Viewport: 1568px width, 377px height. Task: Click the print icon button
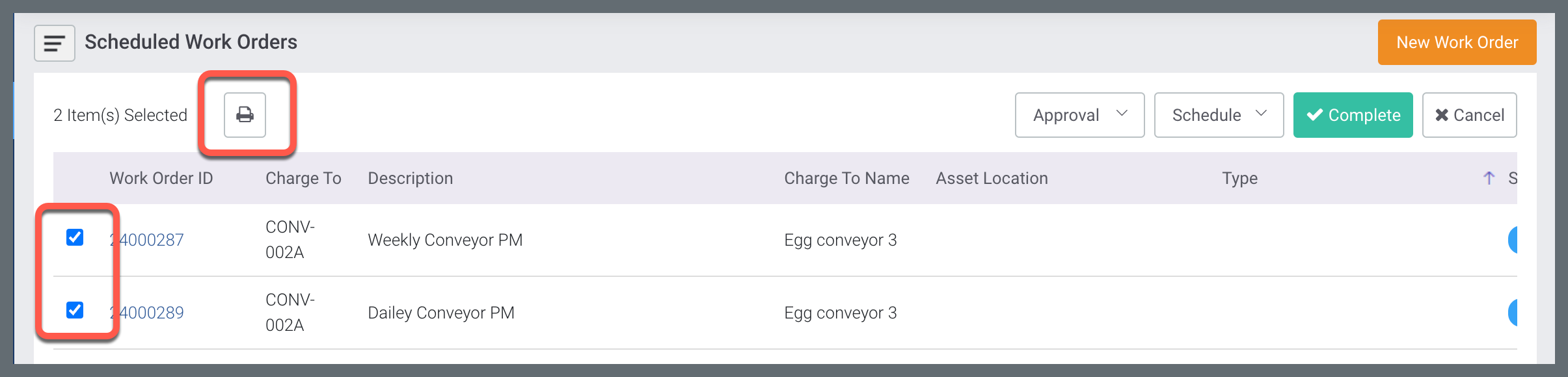tap(245, 115)
